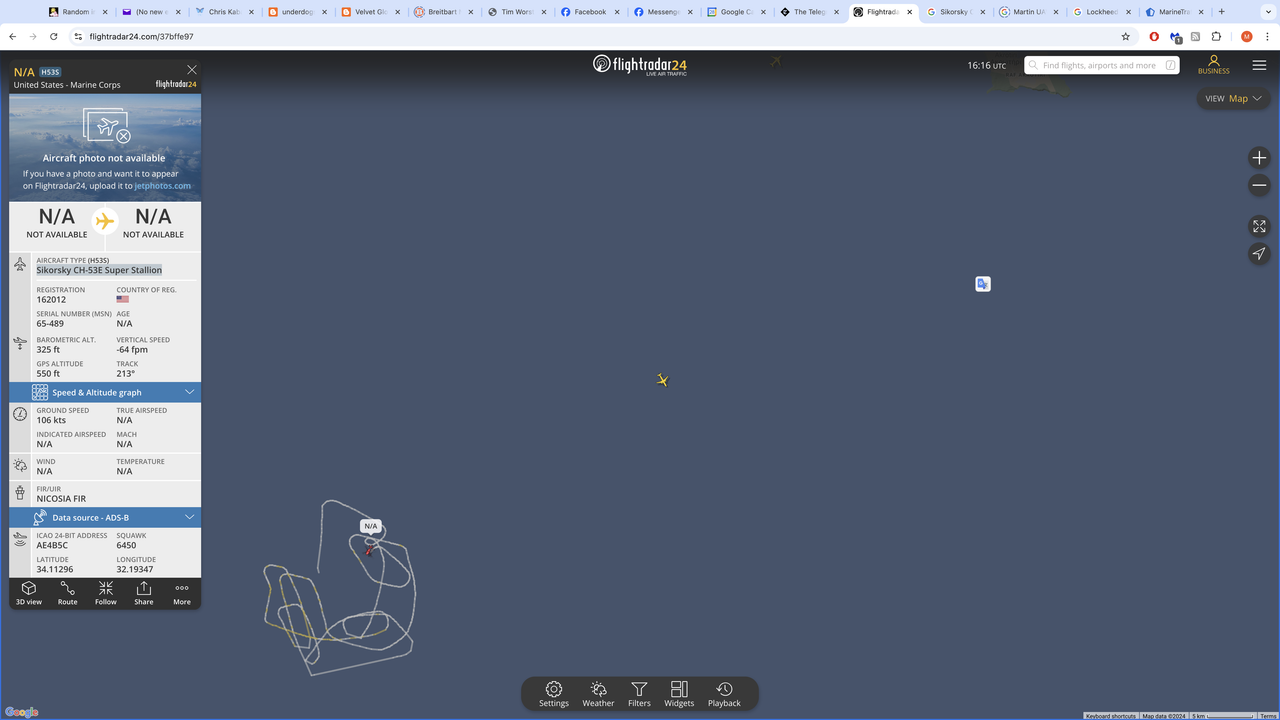Select the Sikorsky CH-53E Super Stallion text

[x=99, y=270]
